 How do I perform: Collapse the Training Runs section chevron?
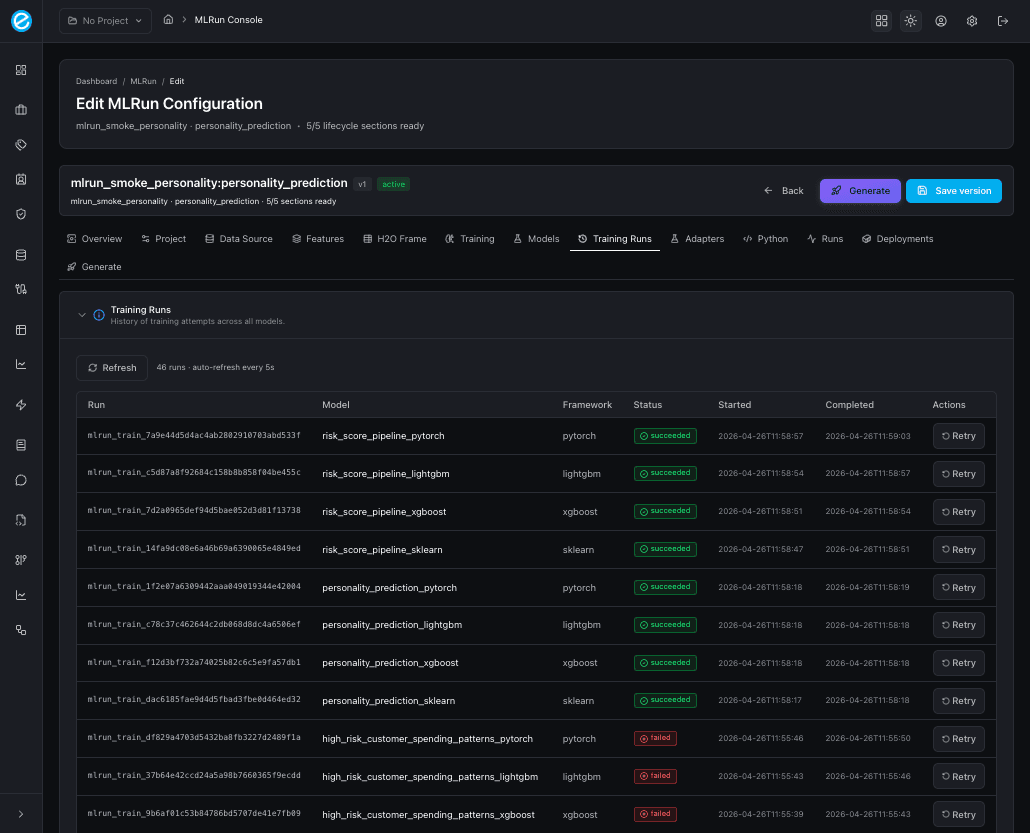pos(83,314)
